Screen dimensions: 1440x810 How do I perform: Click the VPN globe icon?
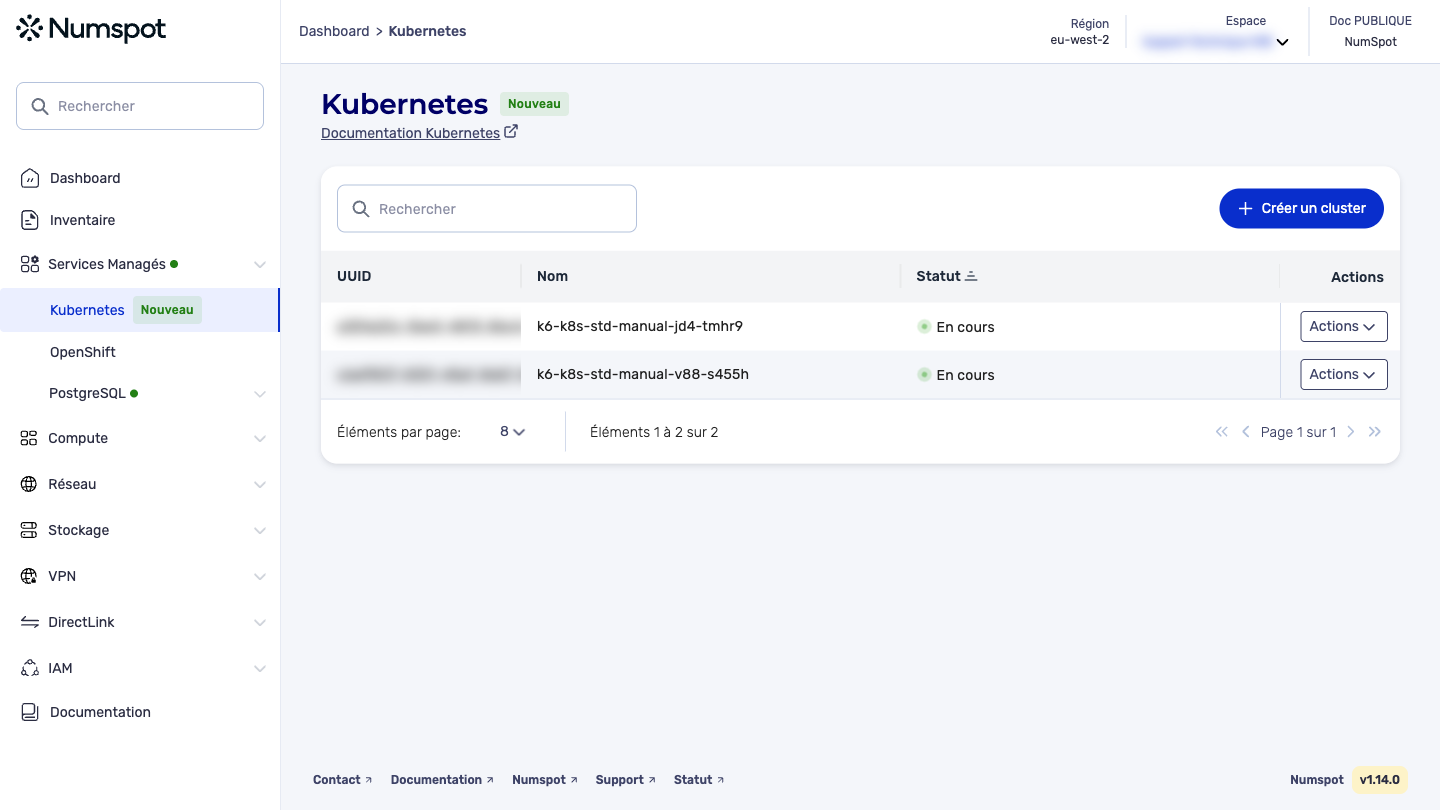[30, 576]
